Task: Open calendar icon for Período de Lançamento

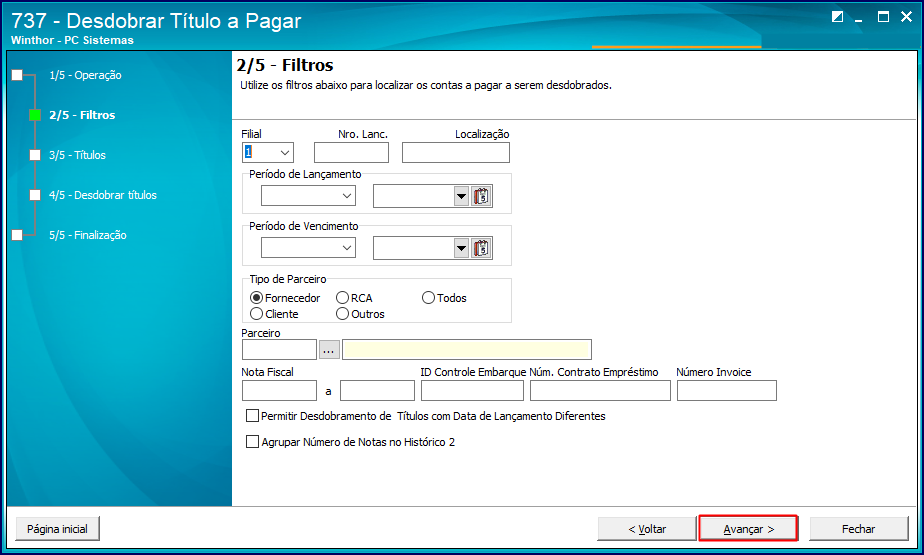Action: (x=481, y=196)
